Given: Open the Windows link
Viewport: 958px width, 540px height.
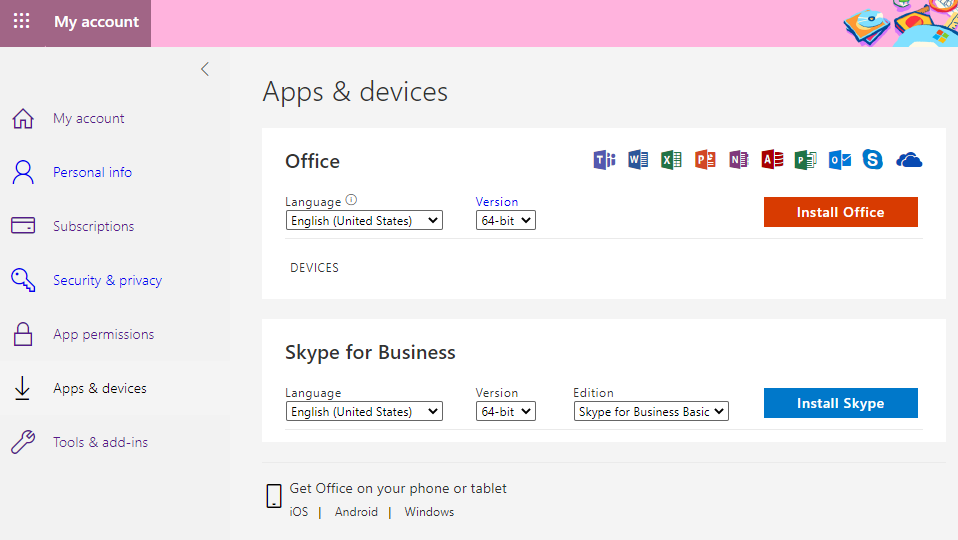Looking at the screenshot, I should click(x=429, y=512).
